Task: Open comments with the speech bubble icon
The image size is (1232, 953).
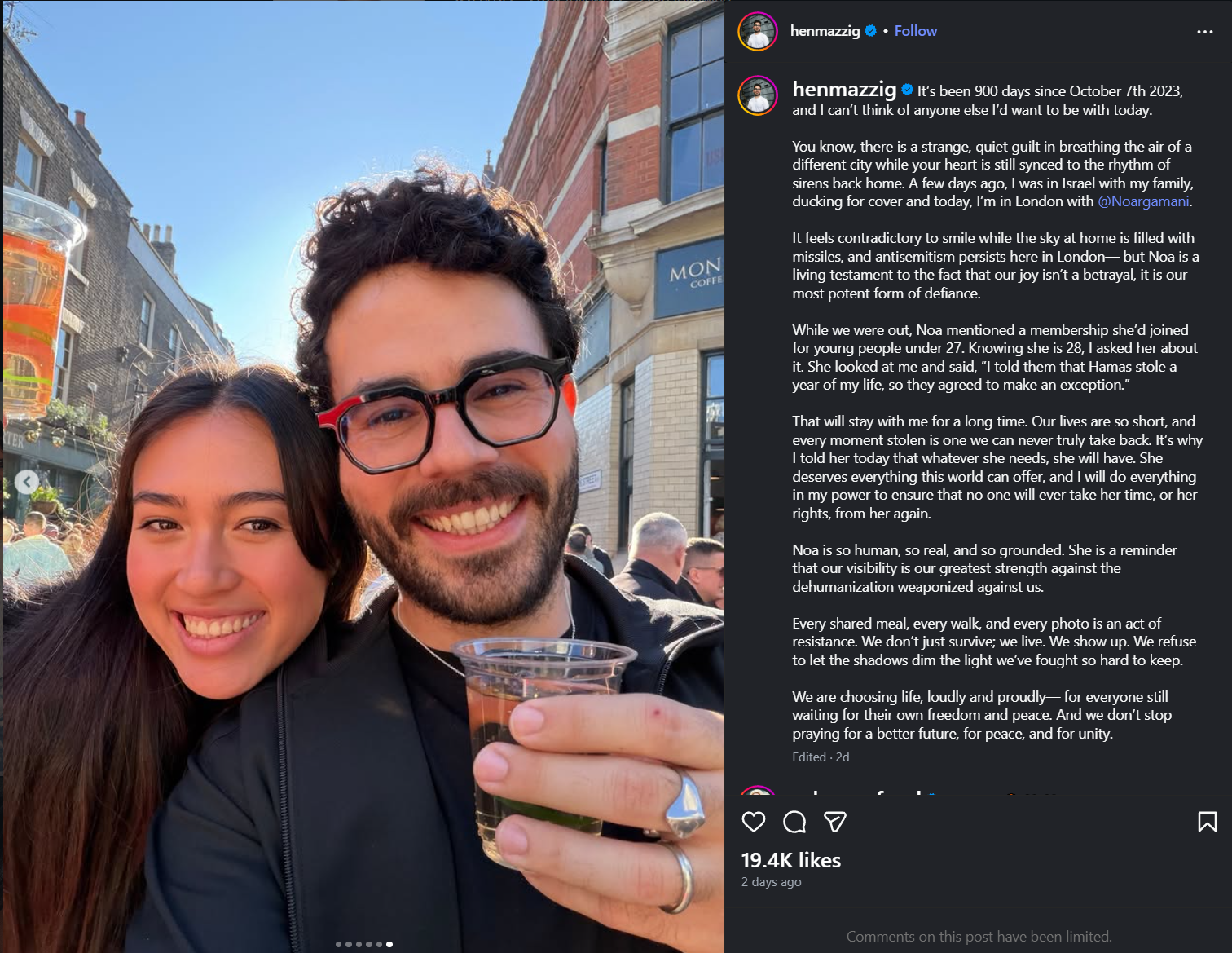Action: [794, 822]
